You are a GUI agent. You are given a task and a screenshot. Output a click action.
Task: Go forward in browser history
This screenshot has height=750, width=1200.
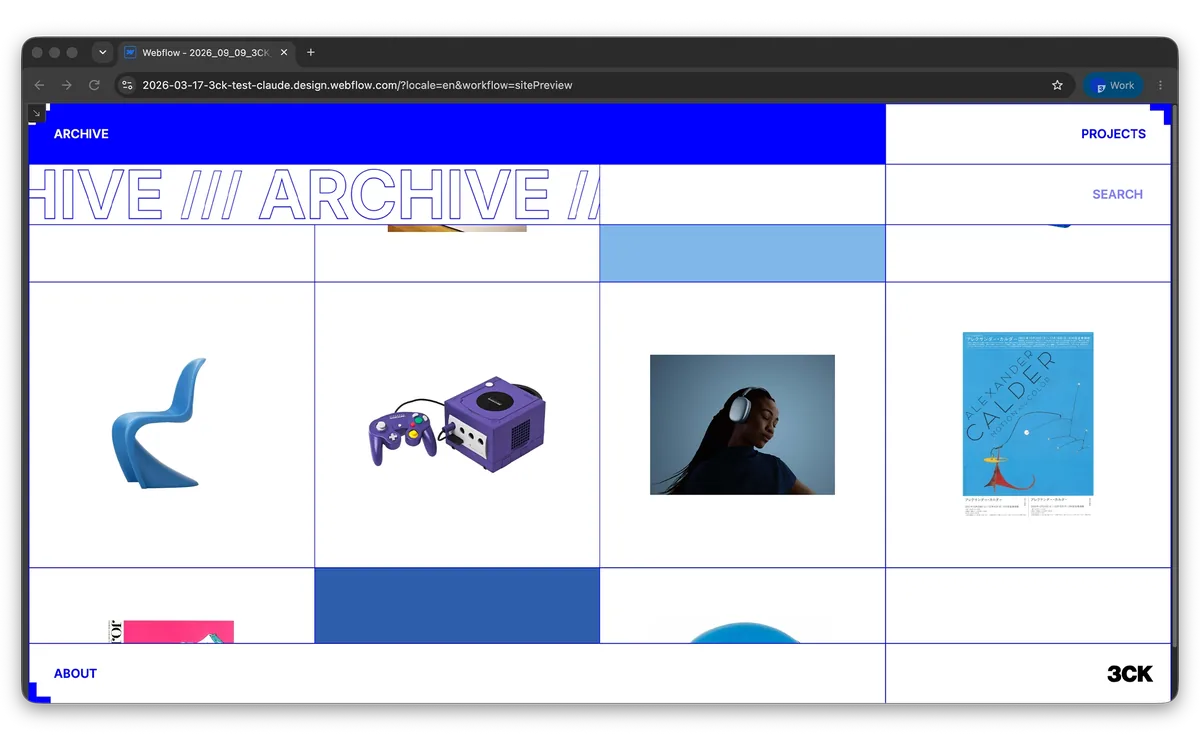[67, 85]
